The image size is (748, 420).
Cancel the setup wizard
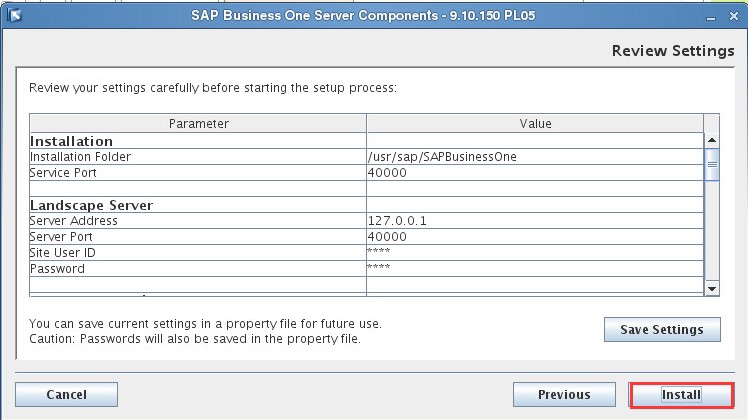click(x=66, y=395)
